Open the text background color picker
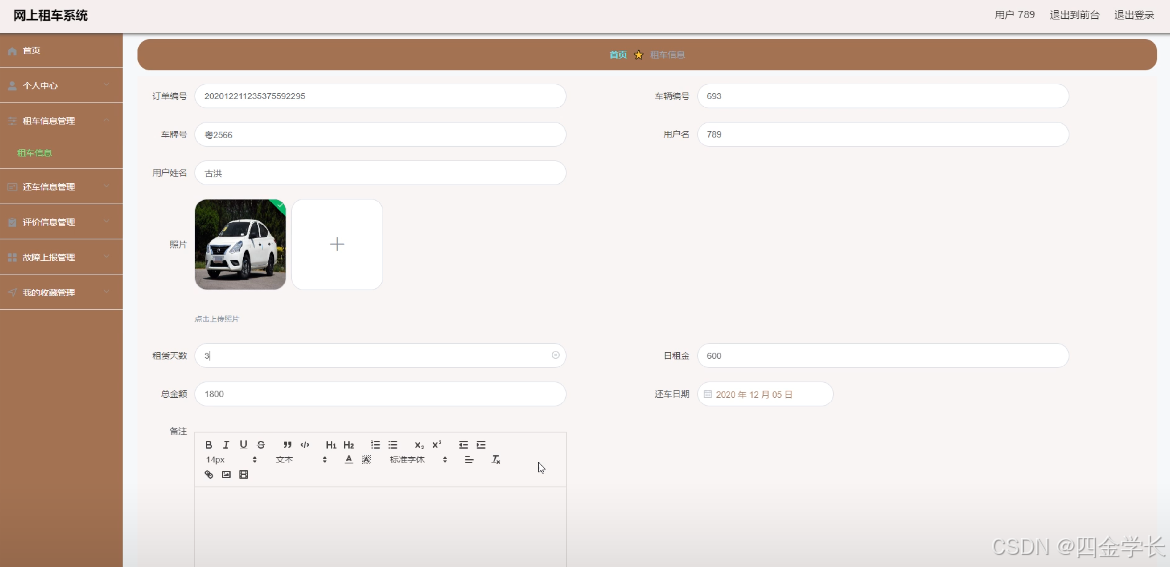 [366, 460]
